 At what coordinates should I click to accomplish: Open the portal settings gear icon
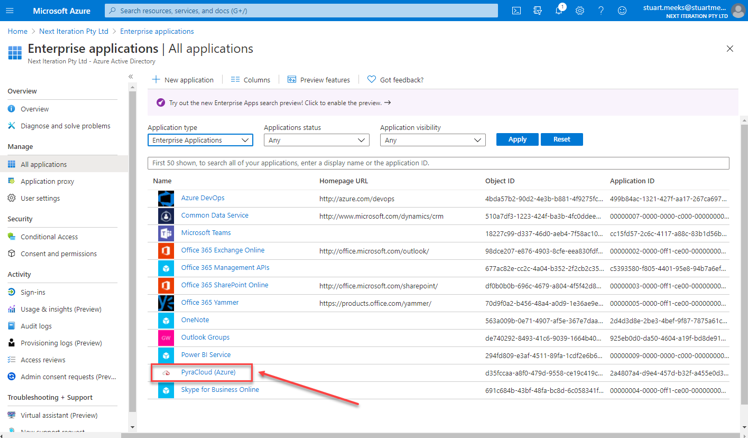579,11
